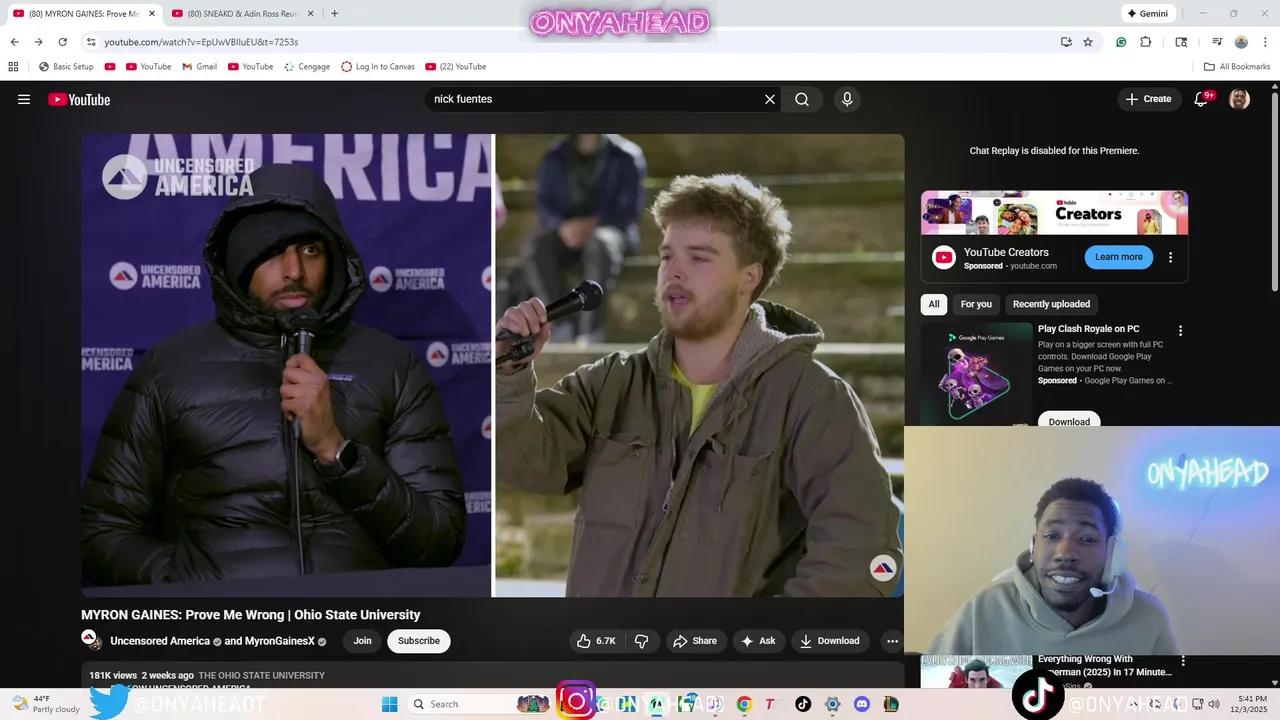Open (22) YouTube bookmark

pos(456,67)
